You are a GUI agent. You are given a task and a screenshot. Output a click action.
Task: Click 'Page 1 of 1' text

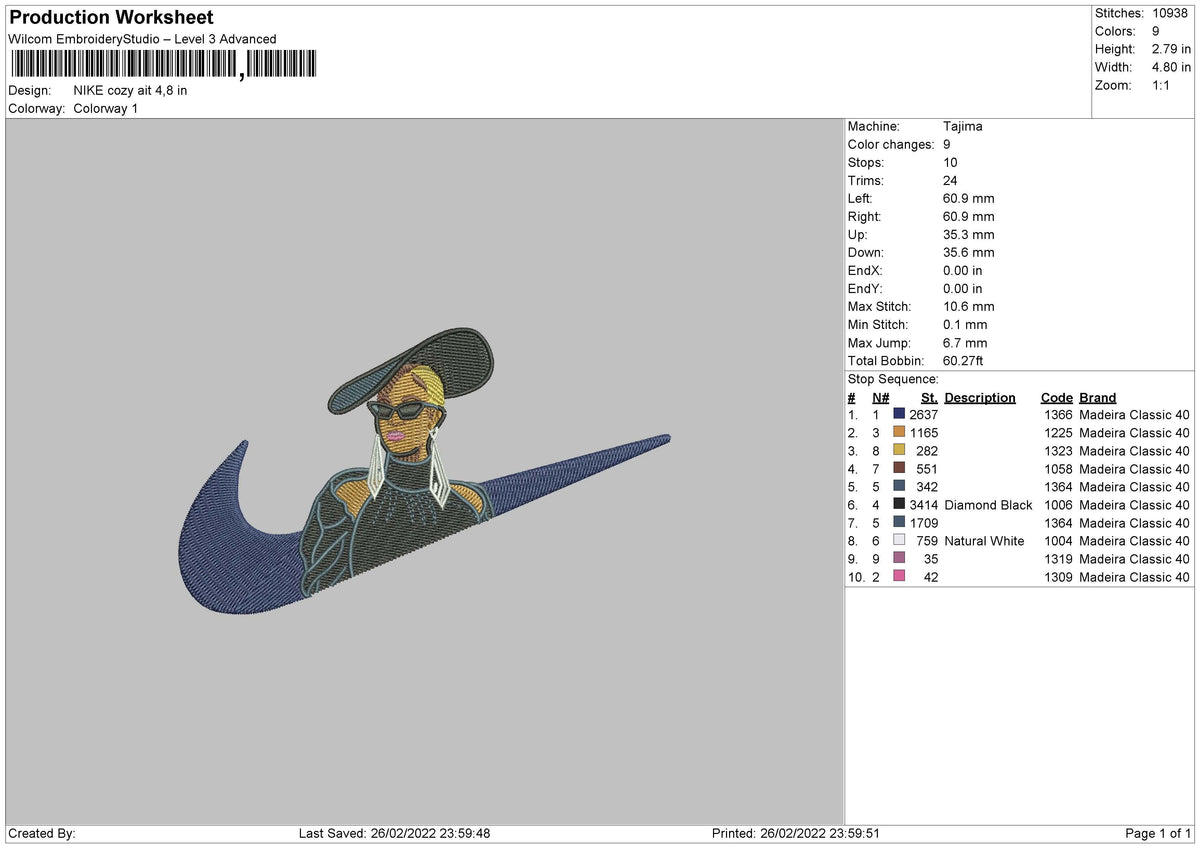[1158, 833]
